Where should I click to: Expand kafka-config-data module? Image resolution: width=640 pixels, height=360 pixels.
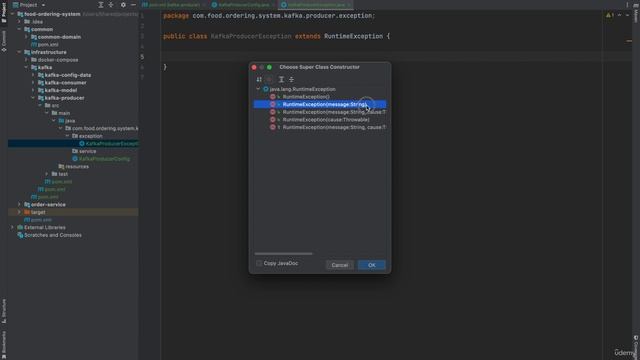(x=33, y=75)
